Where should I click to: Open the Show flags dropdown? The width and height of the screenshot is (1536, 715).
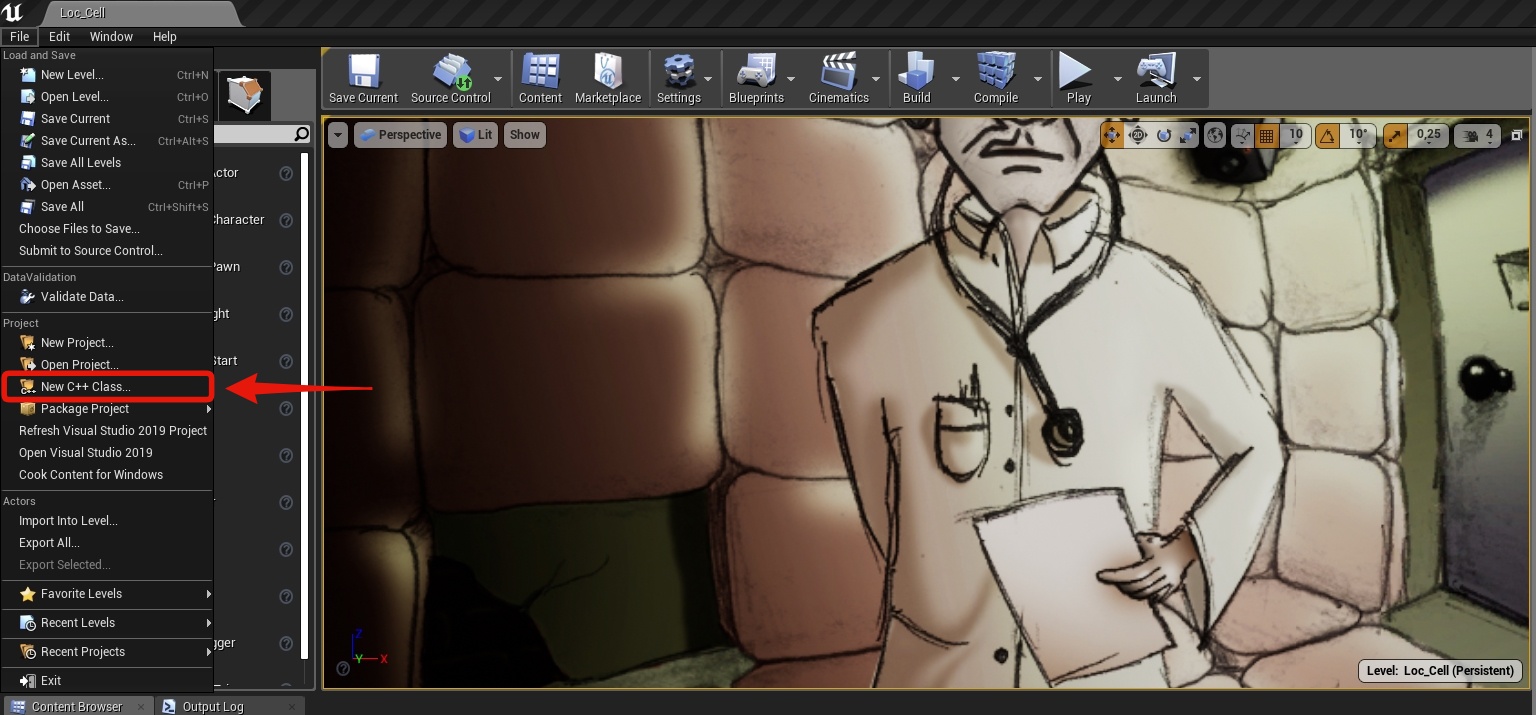(525, 135)
